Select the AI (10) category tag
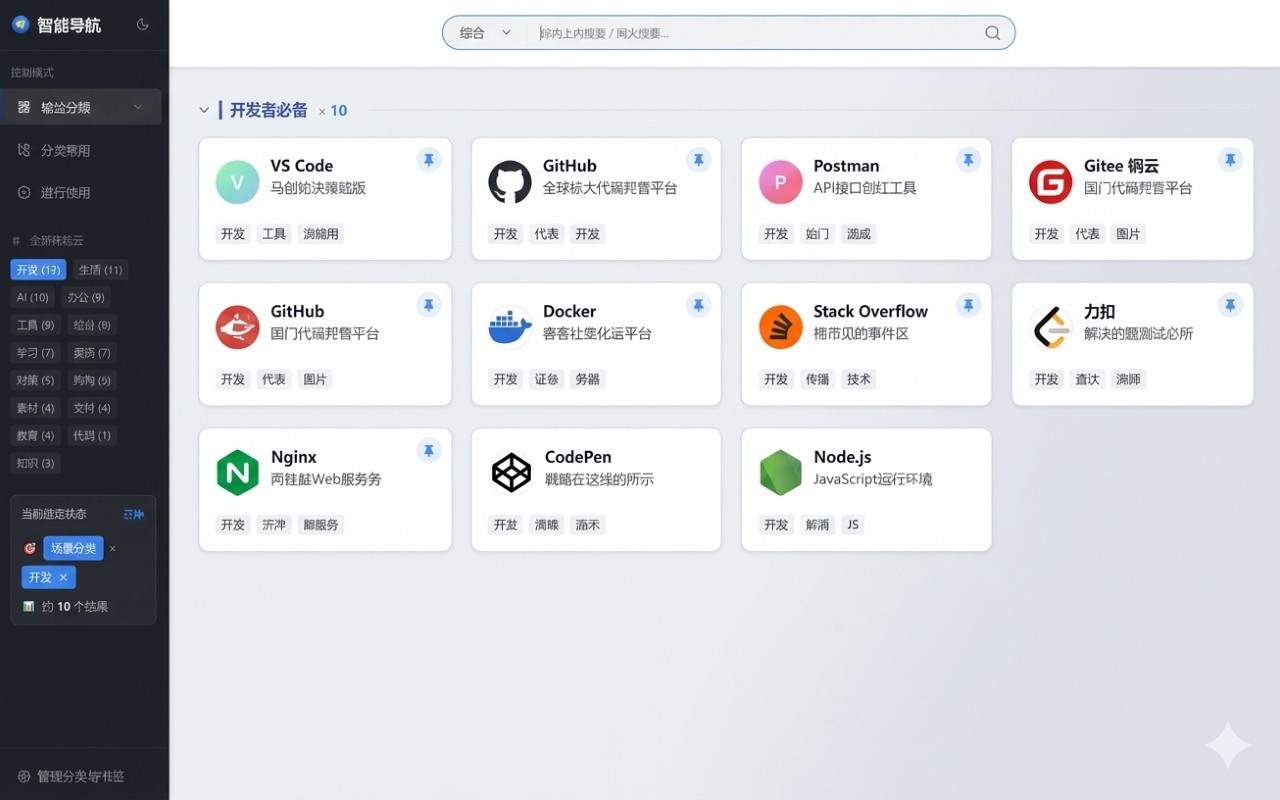The width and height of the screenshot is (1280, 800). 33,297
